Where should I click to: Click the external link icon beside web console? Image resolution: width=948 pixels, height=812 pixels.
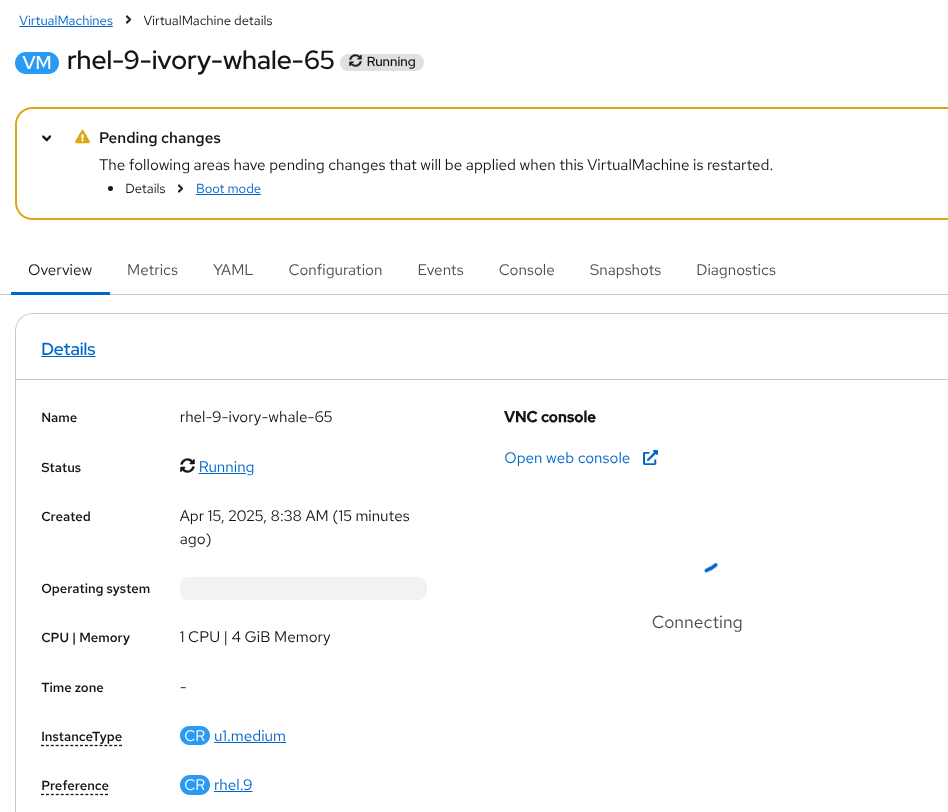point(650,458)
